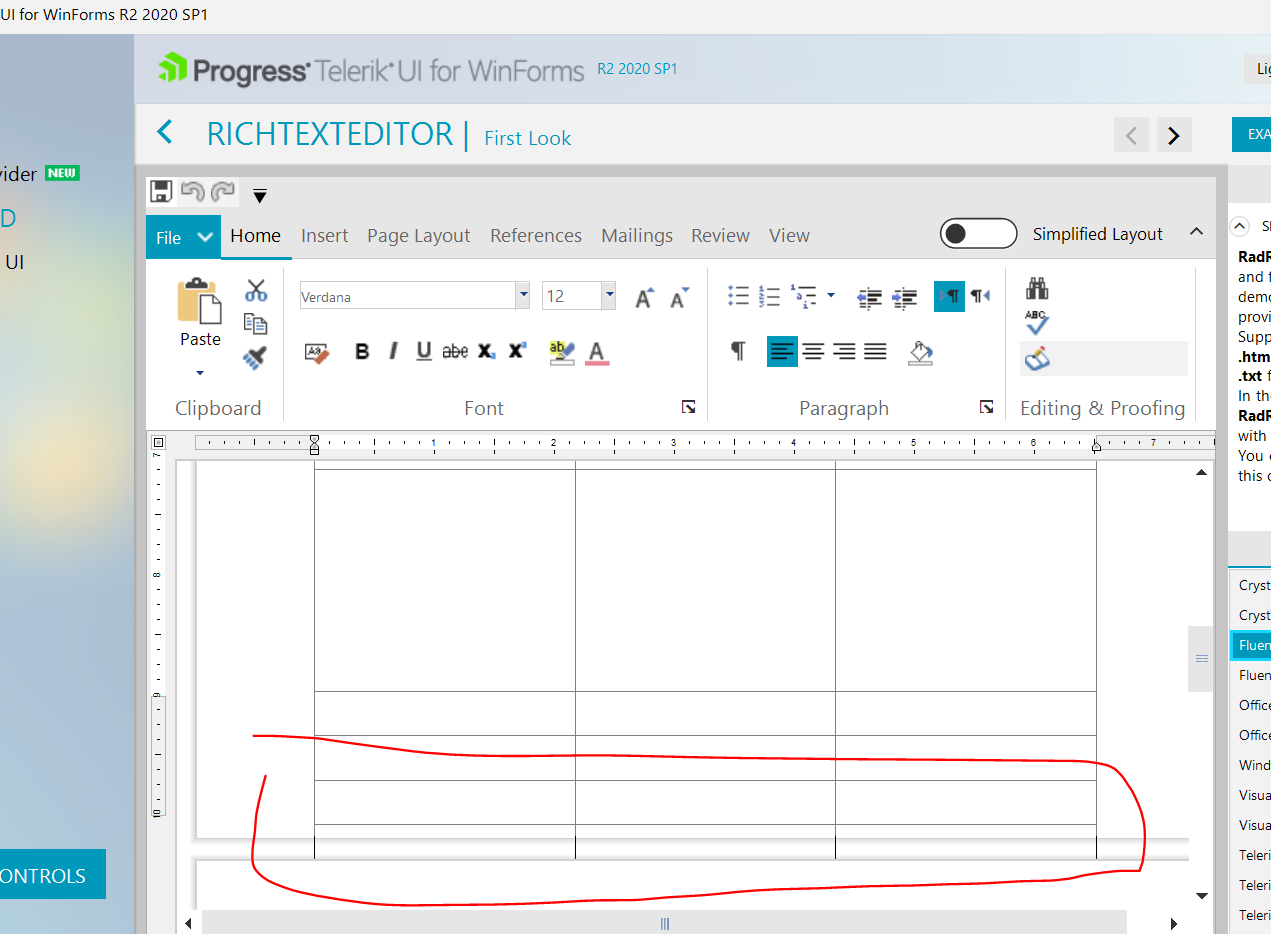Viewport: 1271px width, 934px height.
Task: Switch to the Insert ribbon tab
Action: tap(325, 236)
